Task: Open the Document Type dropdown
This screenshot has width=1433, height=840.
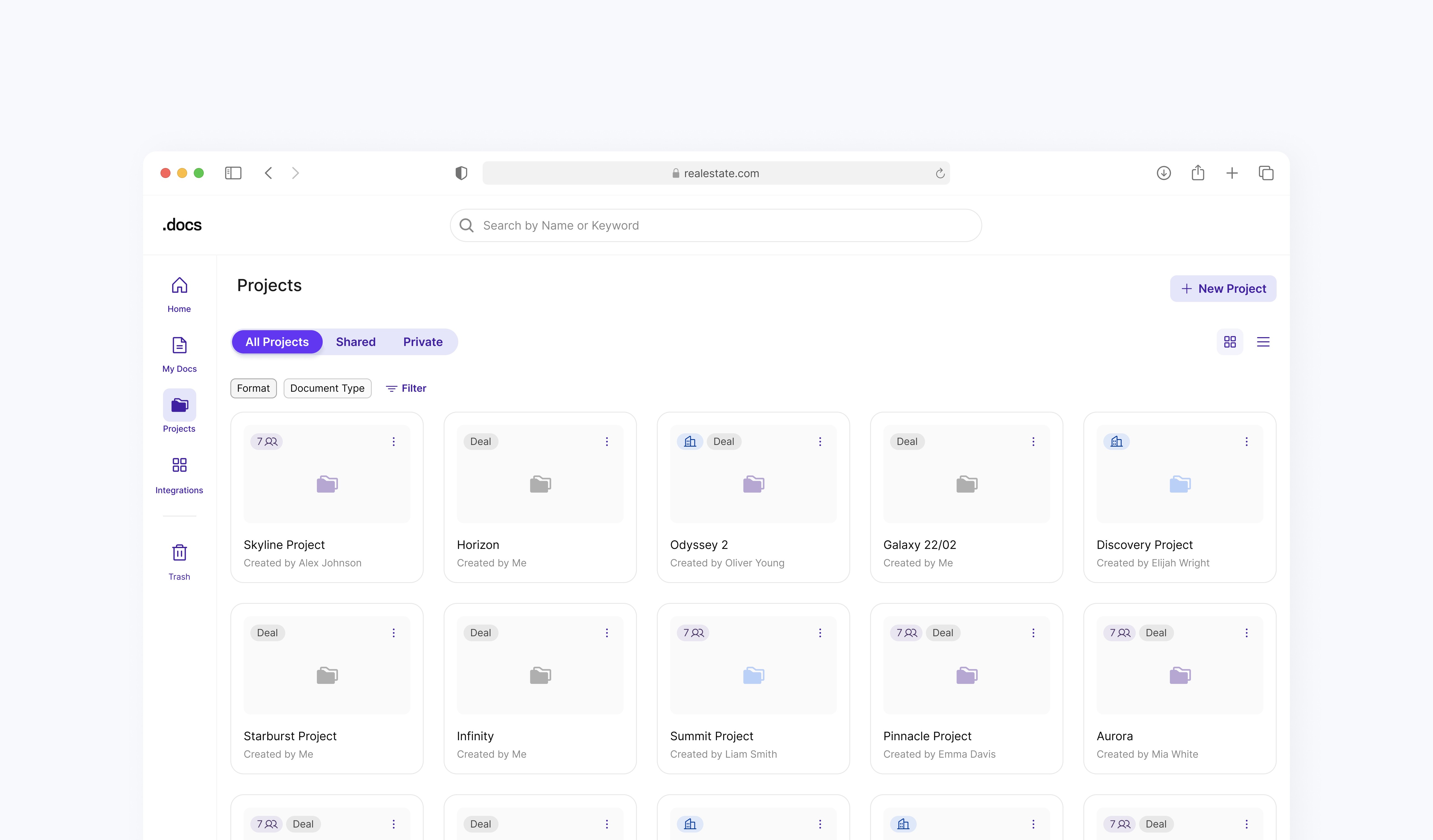Action: tap(327, 388)
